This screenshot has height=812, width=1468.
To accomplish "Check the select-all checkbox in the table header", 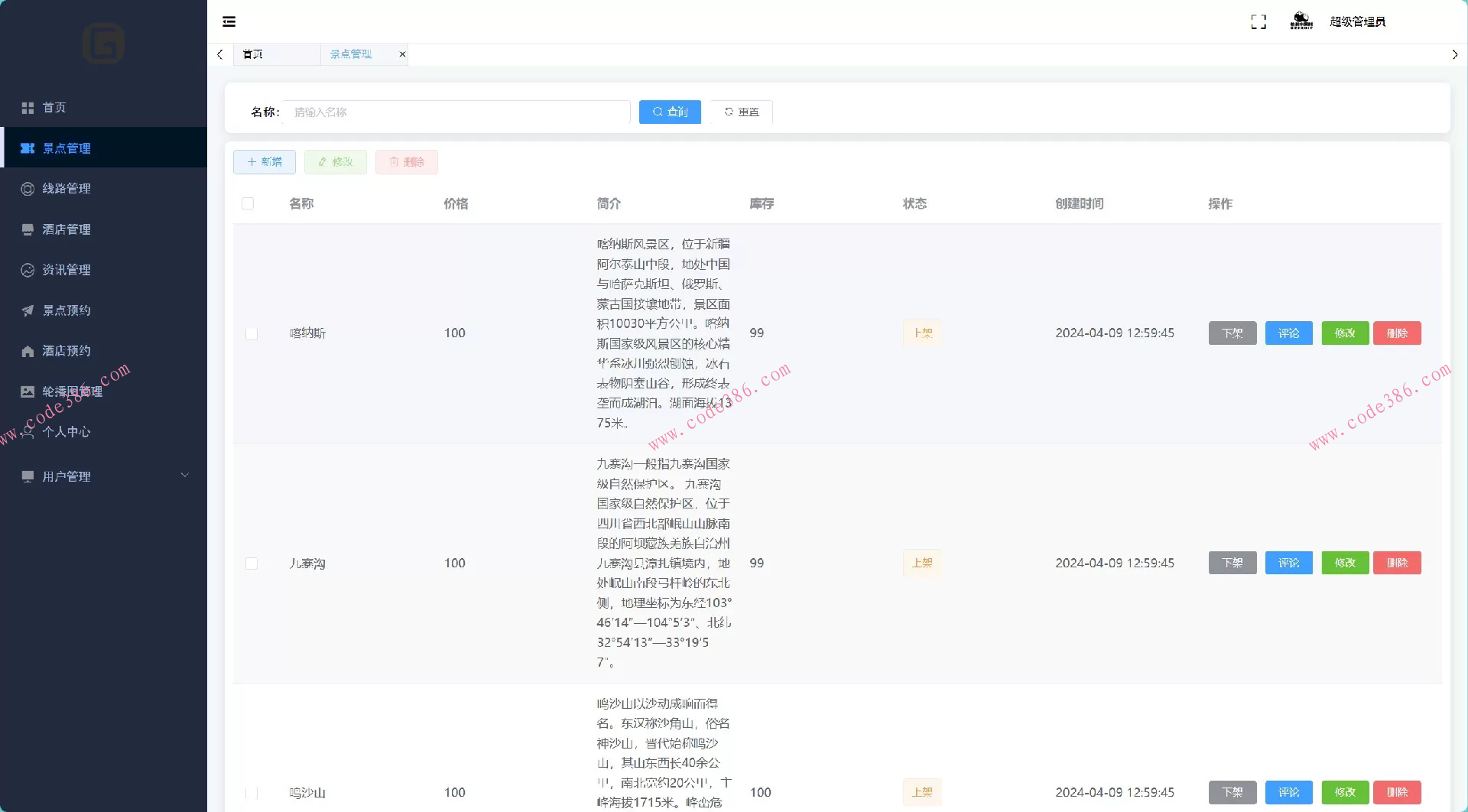I will click(x=248, y=203).
